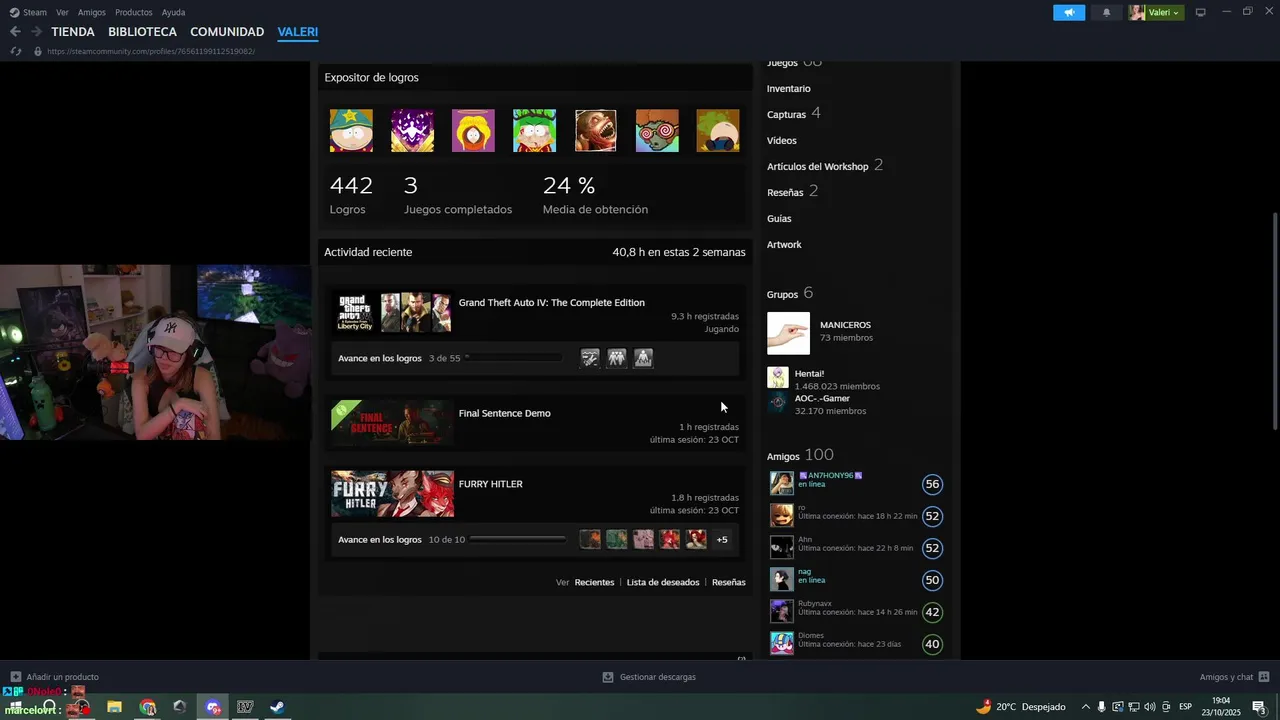Open the Steam notifications bell
This screenshot has height=720, width=1280.
pos(1106,12)
